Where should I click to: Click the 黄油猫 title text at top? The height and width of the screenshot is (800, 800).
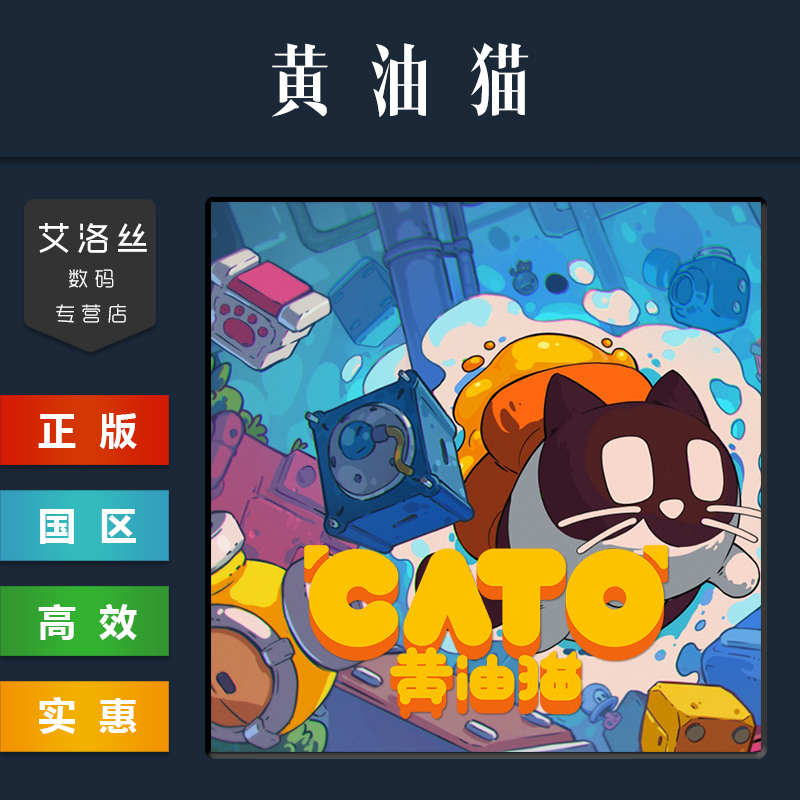400,80
